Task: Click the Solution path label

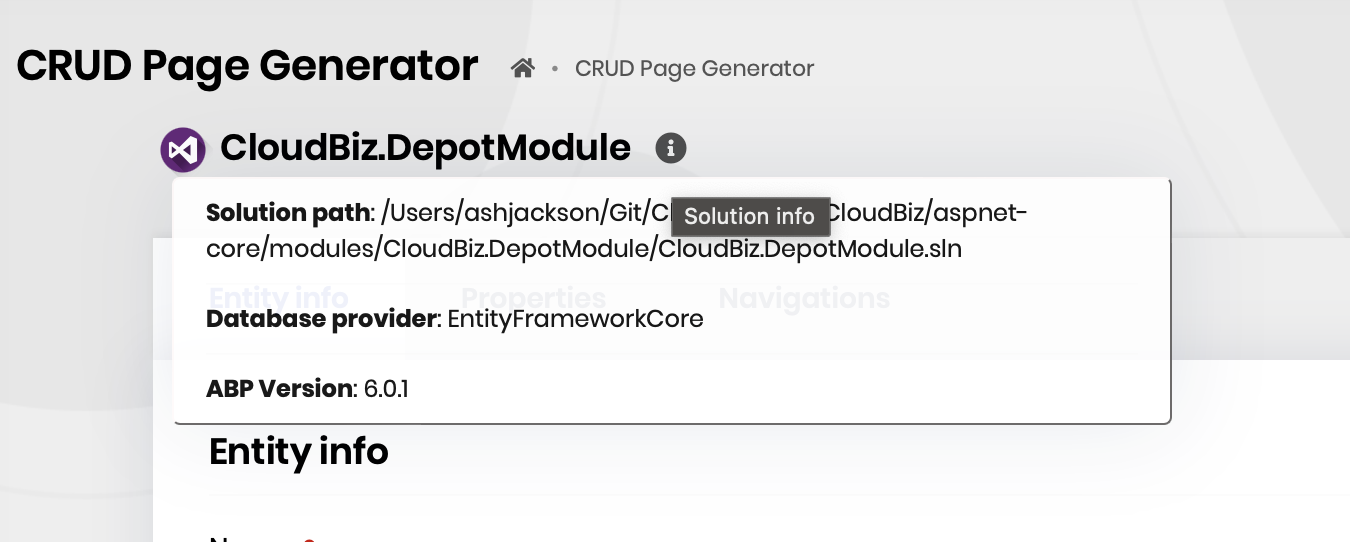Action: [288, 213]
